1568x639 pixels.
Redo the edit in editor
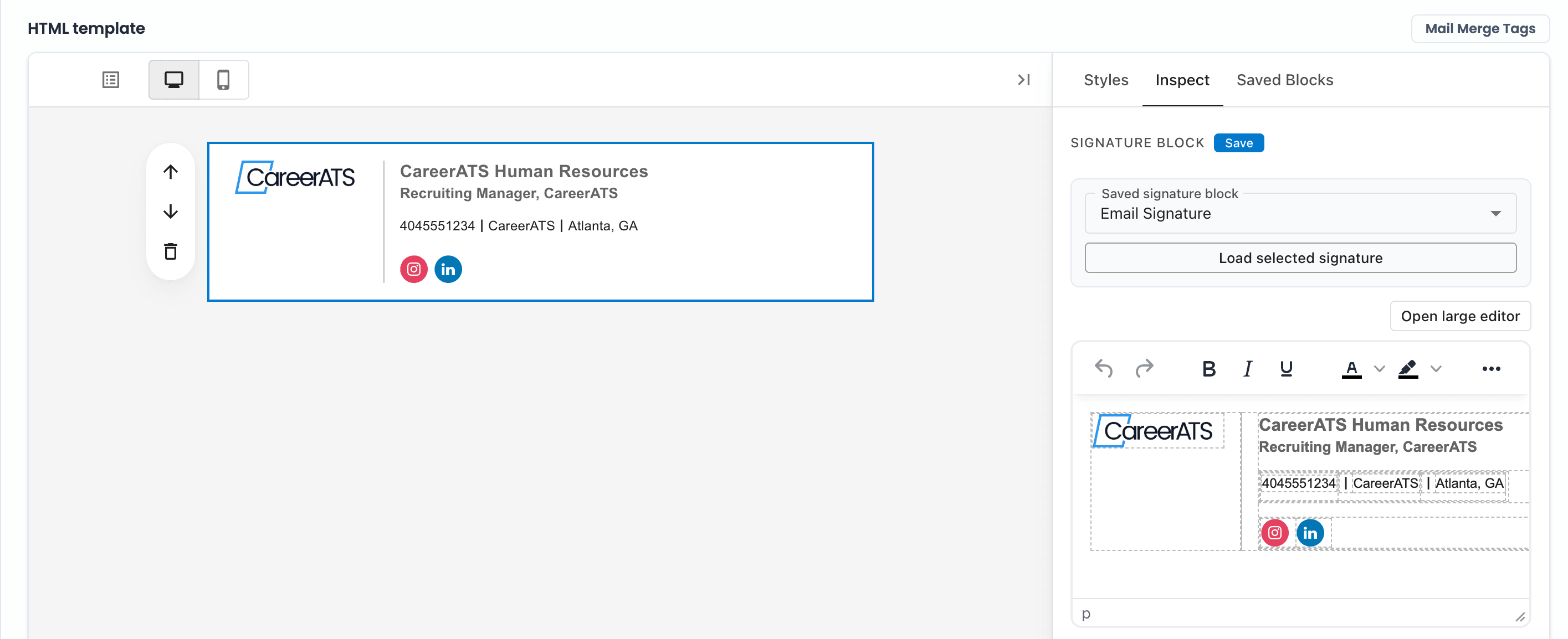click(x=1144, y=368)
